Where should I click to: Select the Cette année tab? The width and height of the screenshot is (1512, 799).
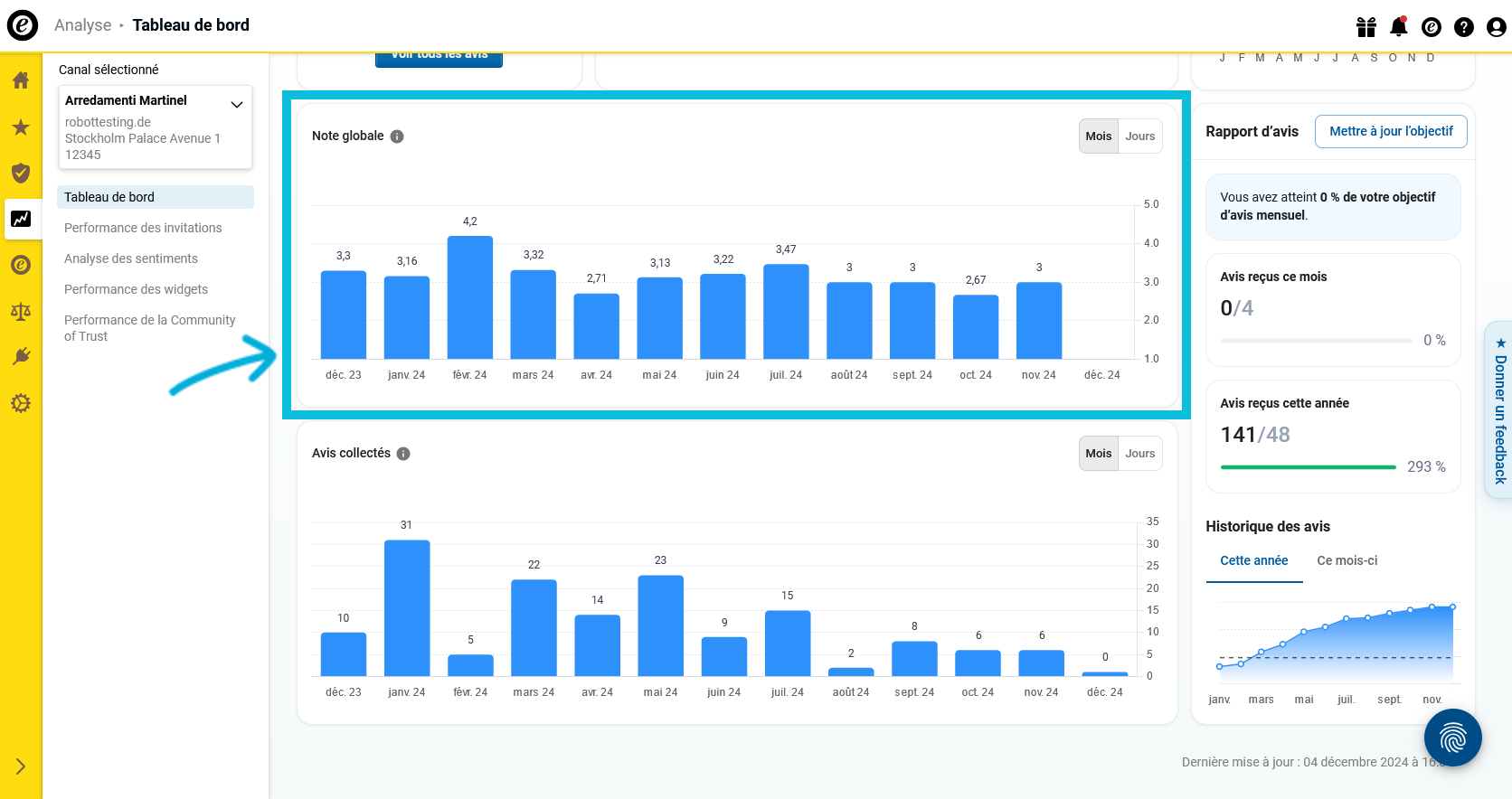click(x=1254, y=560)
